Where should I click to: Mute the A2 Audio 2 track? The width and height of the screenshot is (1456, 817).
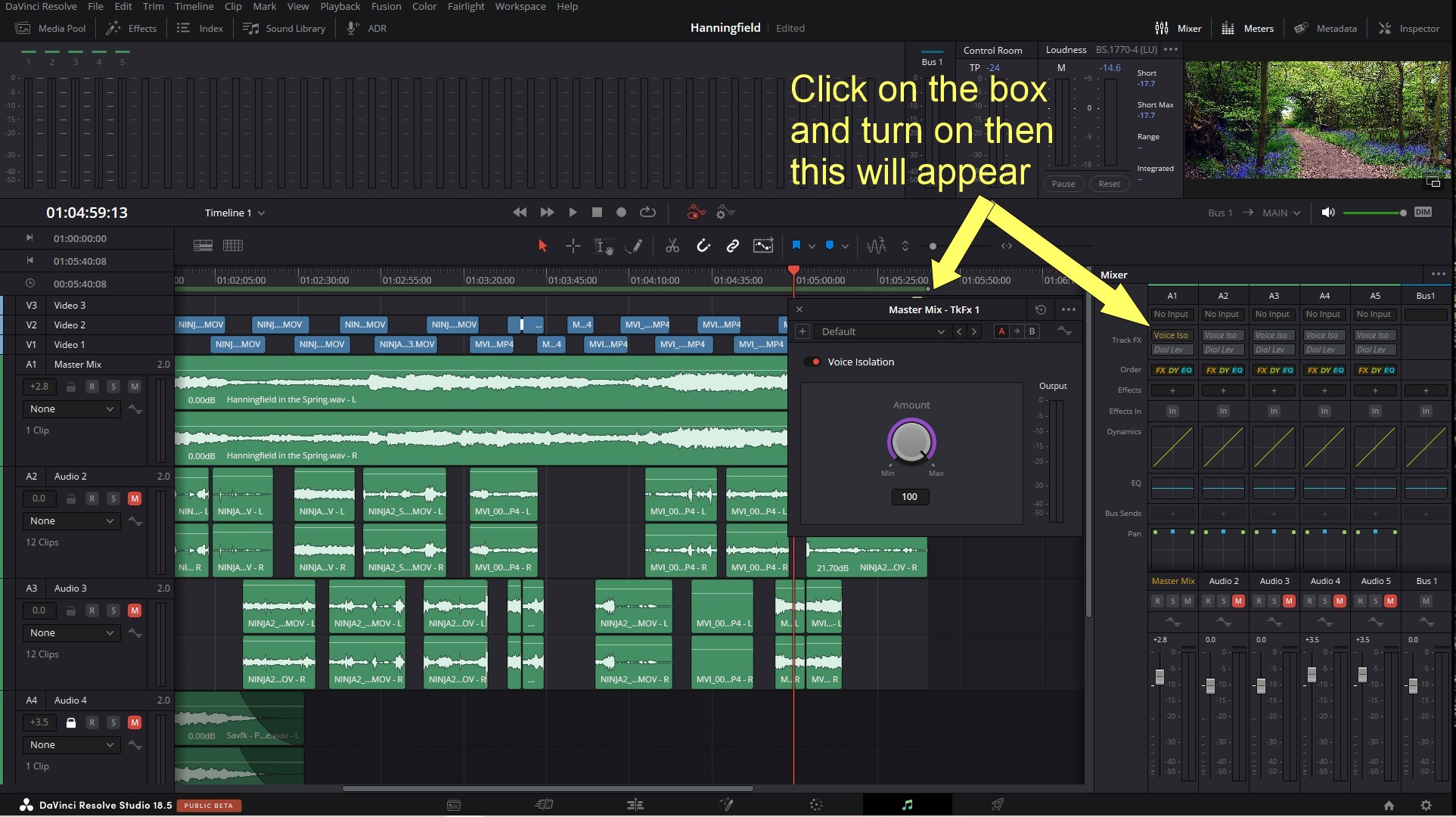(135, 499)
